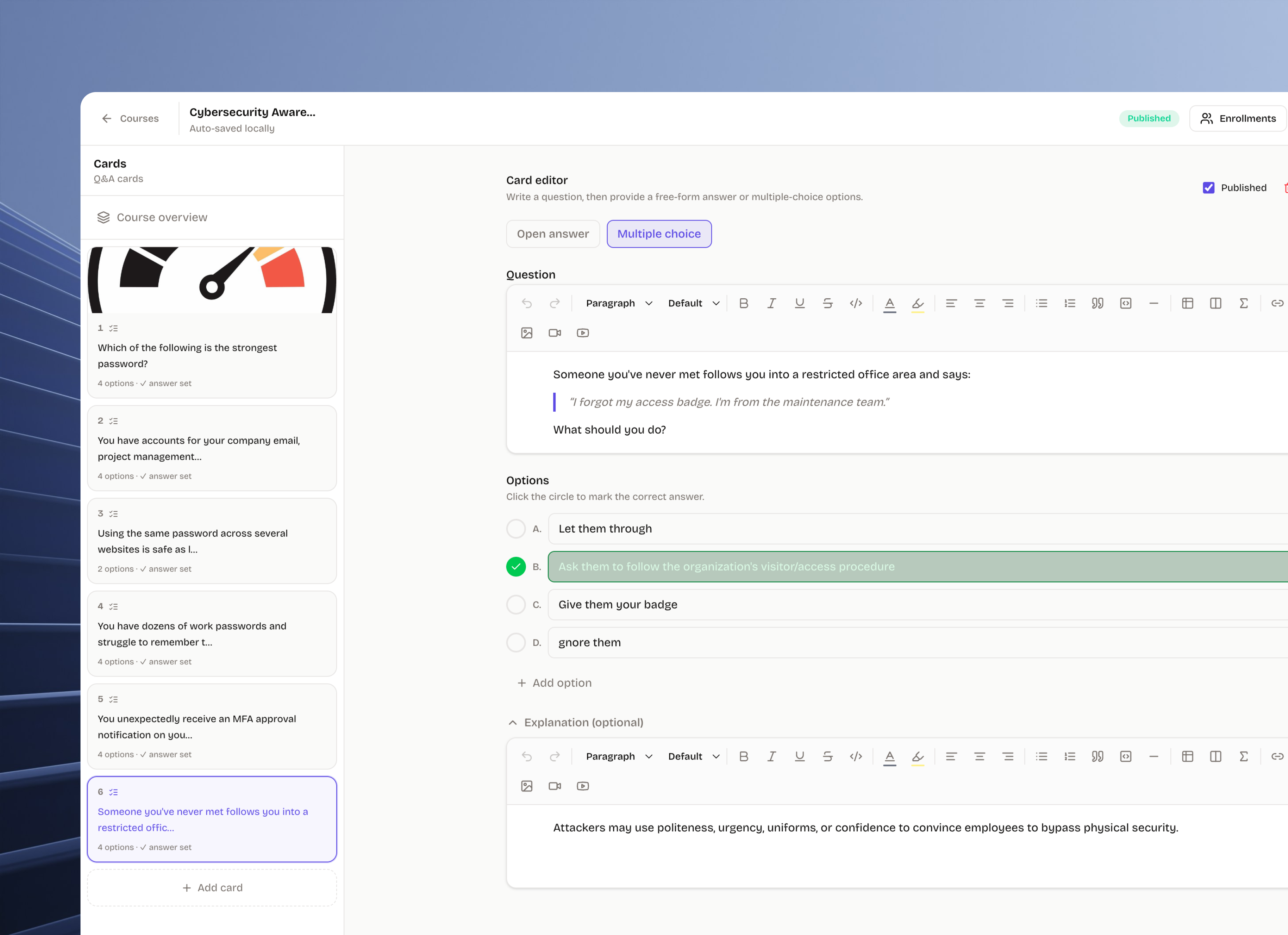Screen dimensions: 1288x935
Task: Mark option C as the correct answer
Action: (516, 605)
